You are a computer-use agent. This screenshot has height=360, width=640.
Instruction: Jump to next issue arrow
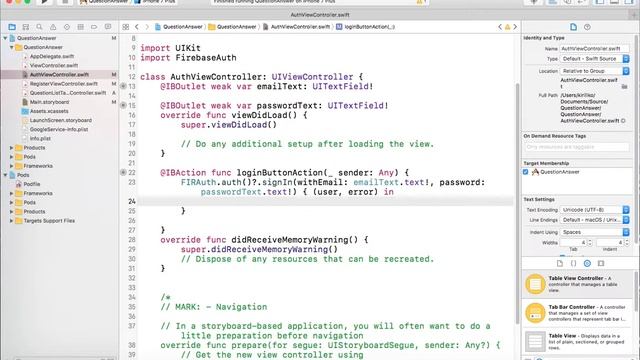click(515, 27)
